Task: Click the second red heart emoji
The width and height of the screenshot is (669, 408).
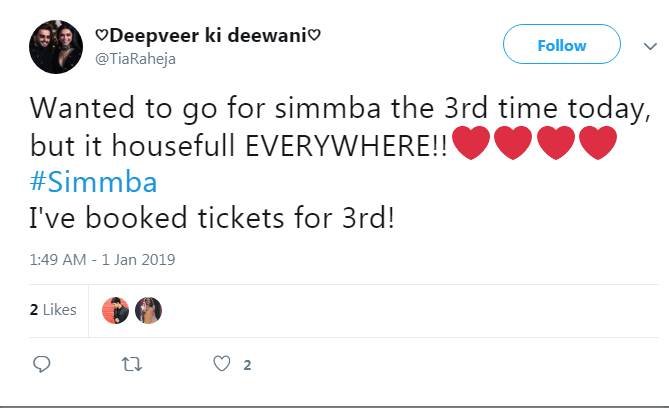Action: pos(513,143)
